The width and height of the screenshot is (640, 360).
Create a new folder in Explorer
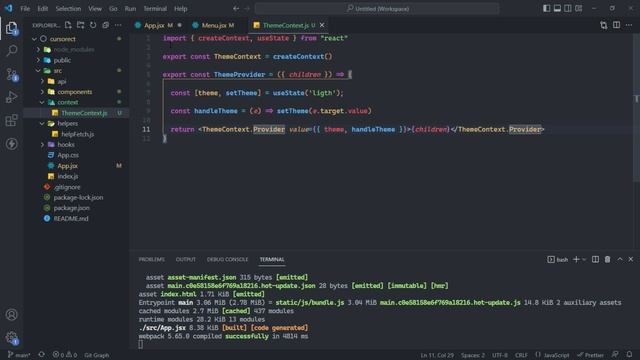click(x=80, y=25)
